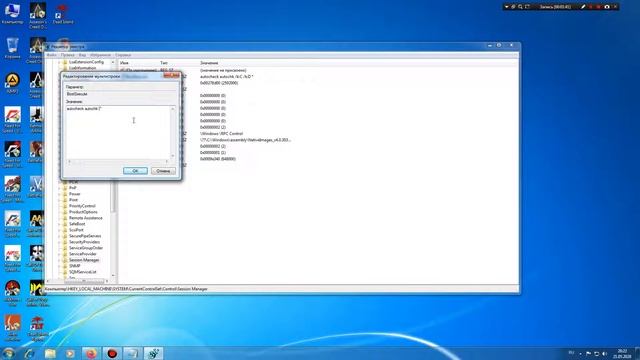Open the Компьютер desktop icon
Image resolution: width=640 pixels, height=360 pixels.
click(12, 13)
